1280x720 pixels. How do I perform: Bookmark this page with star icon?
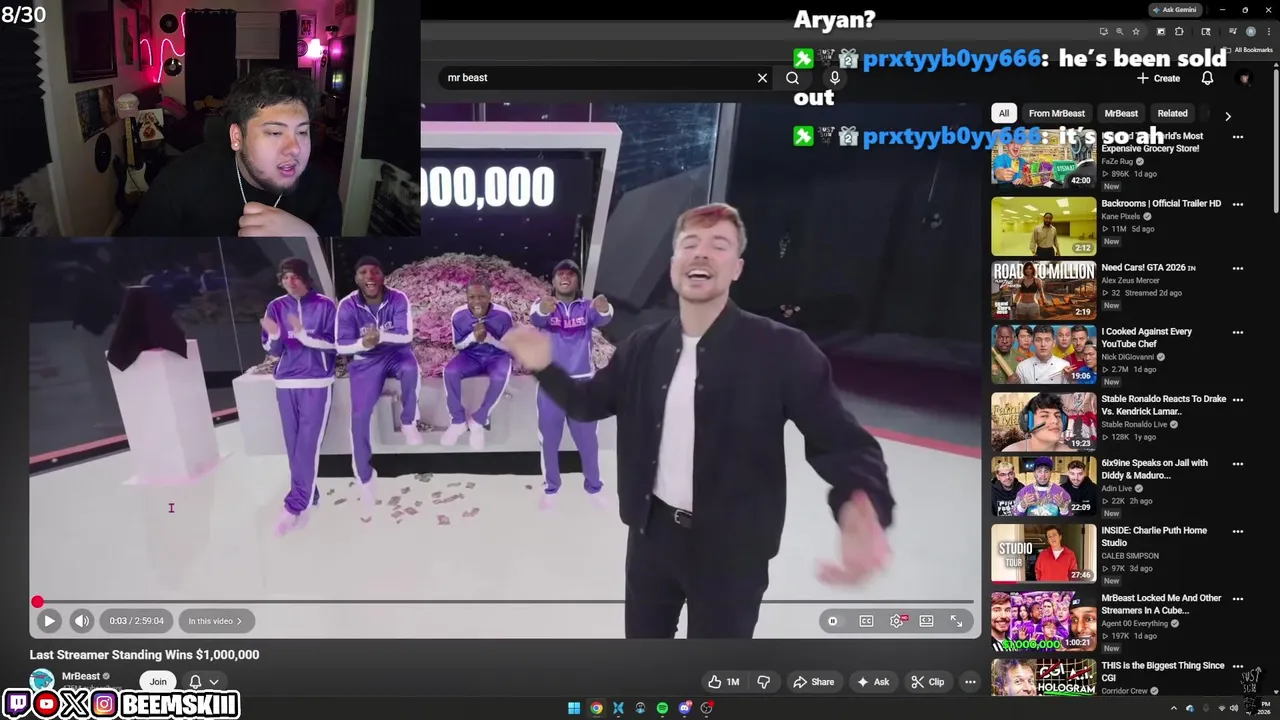tap(1136, 31)
